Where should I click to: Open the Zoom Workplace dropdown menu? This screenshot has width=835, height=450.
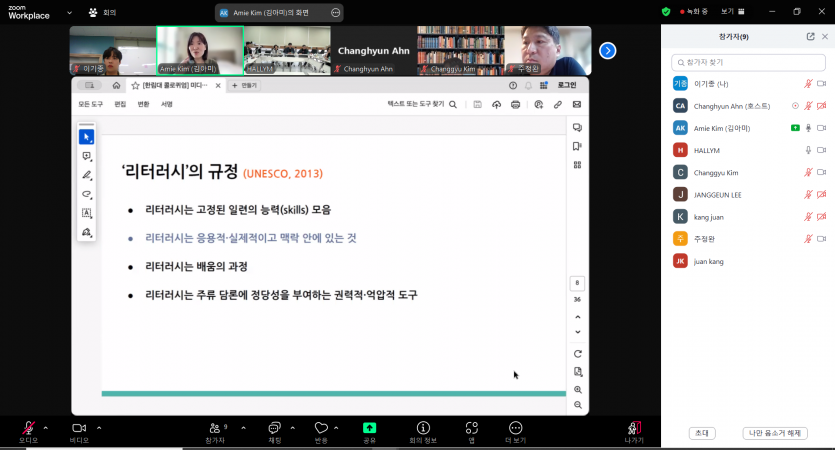point(68,13)
